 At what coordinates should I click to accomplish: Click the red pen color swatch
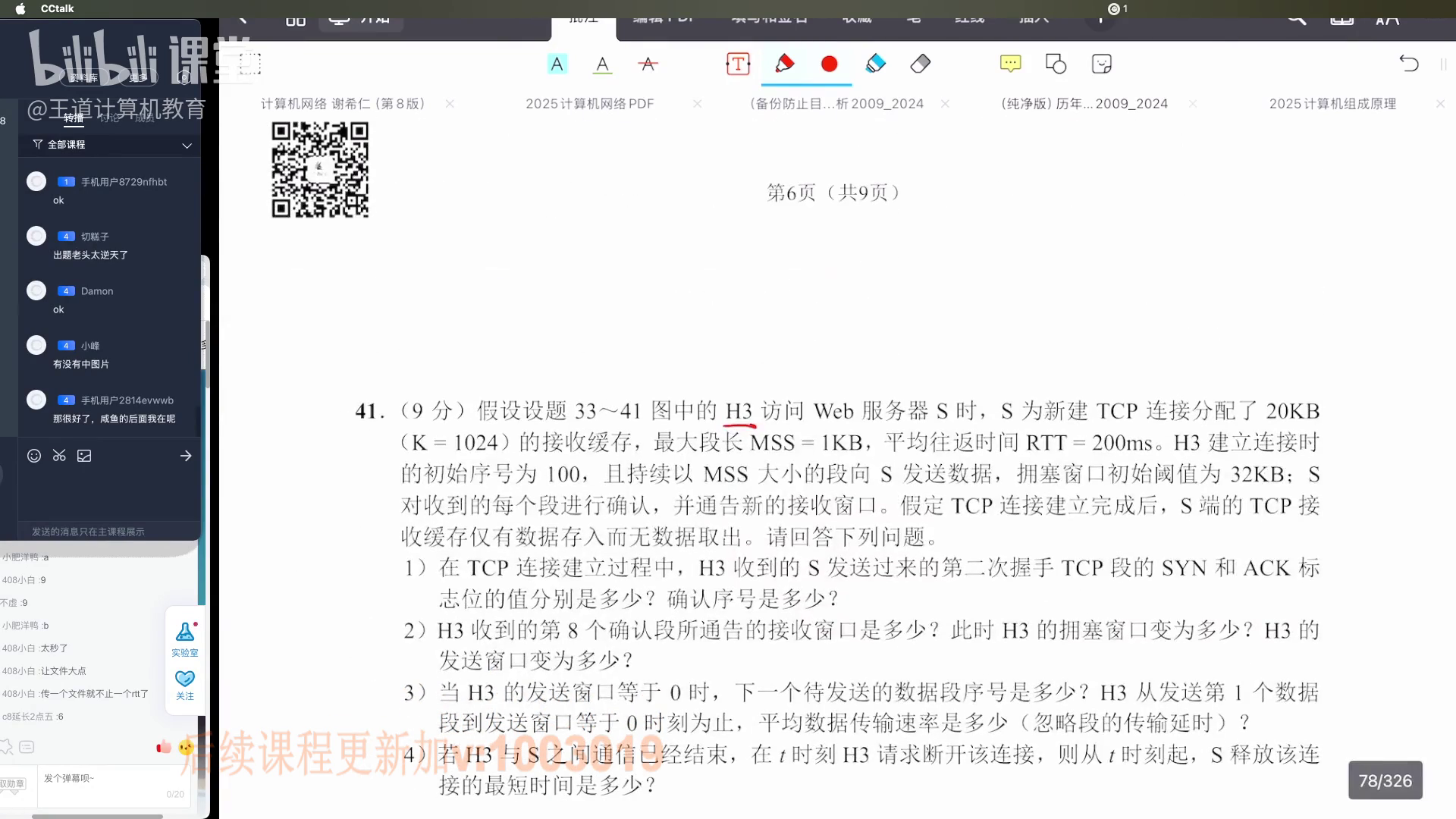pyautogui.click(x=829, y=64)
